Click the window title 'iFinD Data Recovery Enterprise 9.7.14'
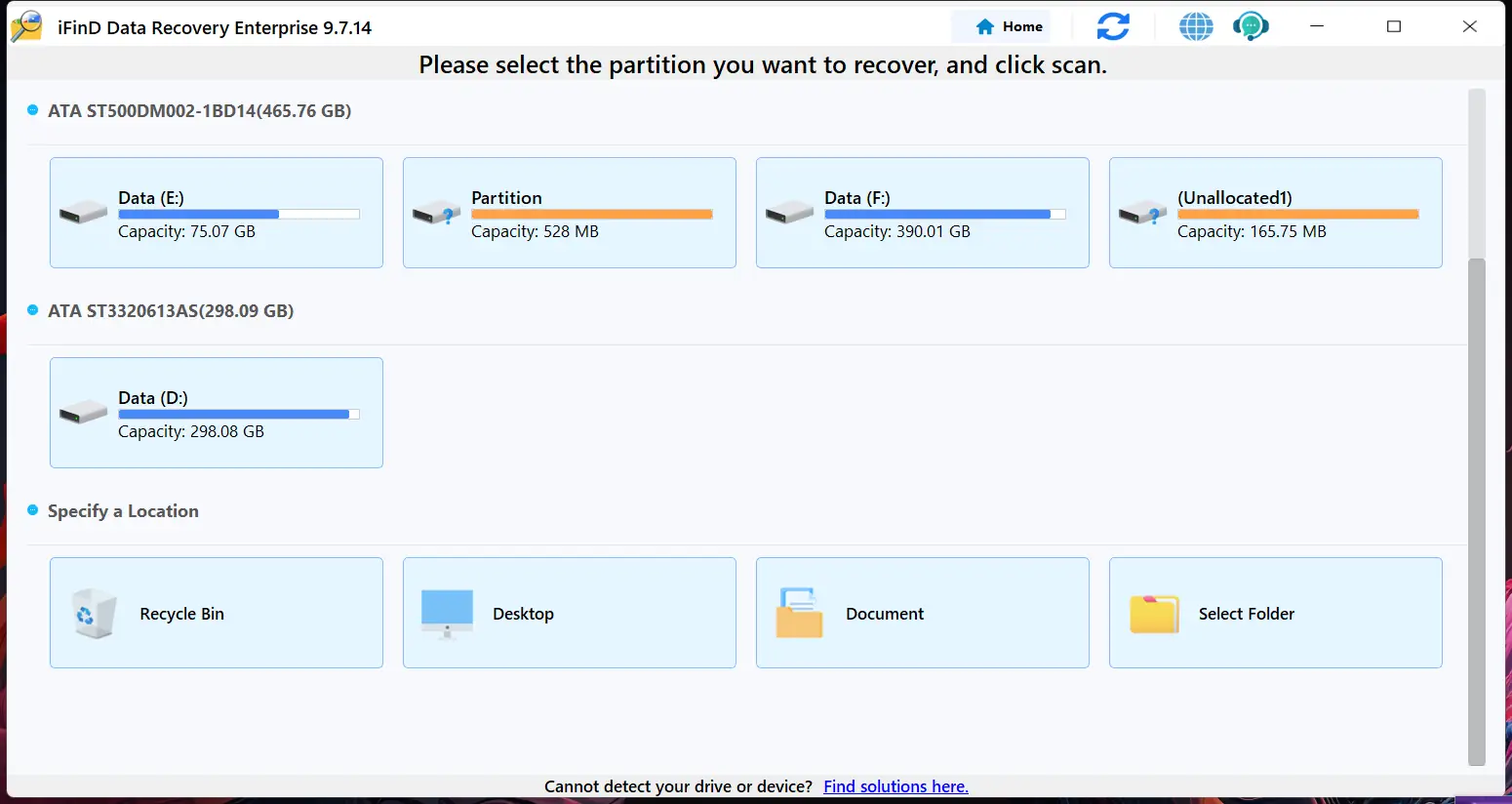The height and width of the screenshot is (804, 1512). pyautogui.click(x=215, y=27)
